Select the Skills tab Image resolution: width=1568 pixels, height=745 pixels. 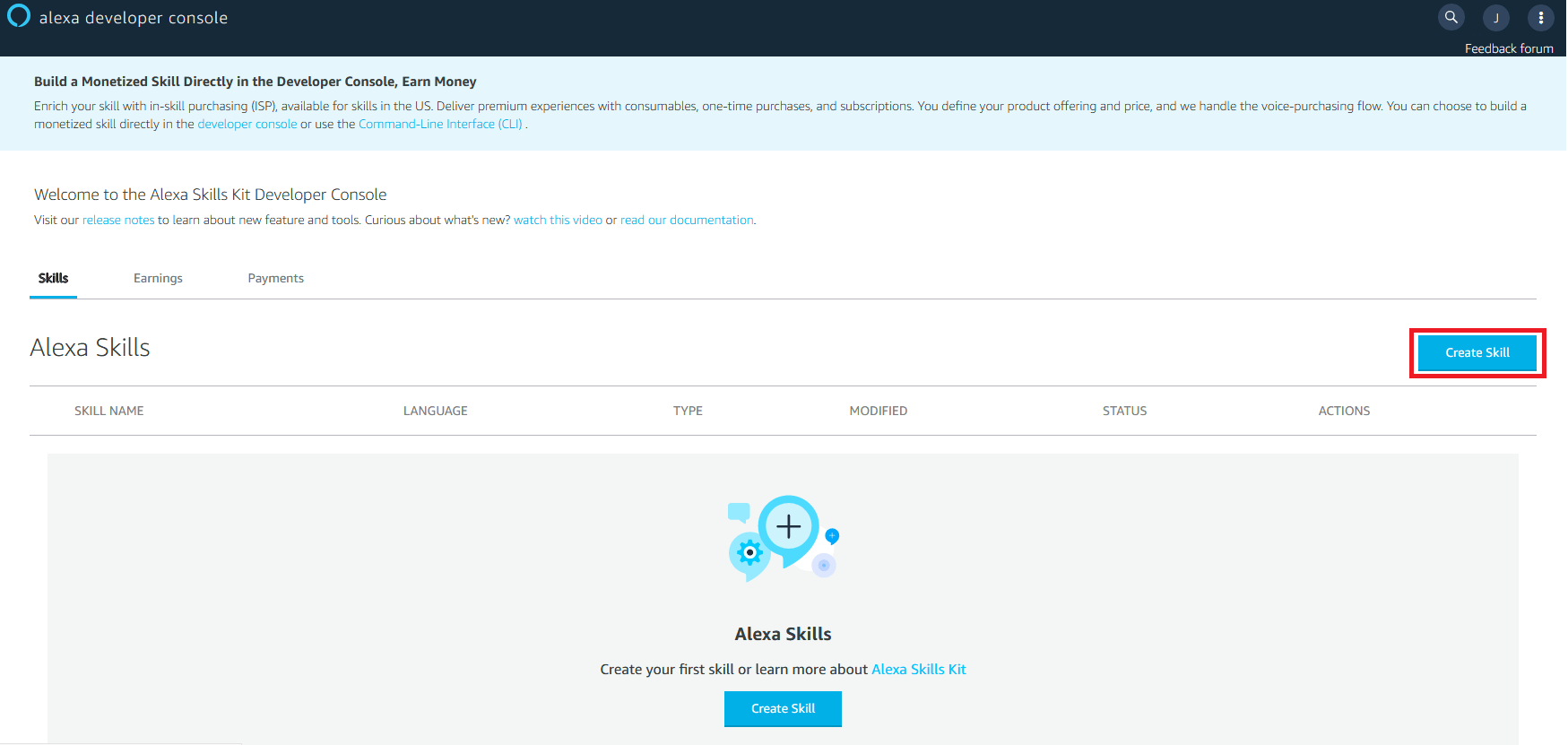[x=53, y=278]
